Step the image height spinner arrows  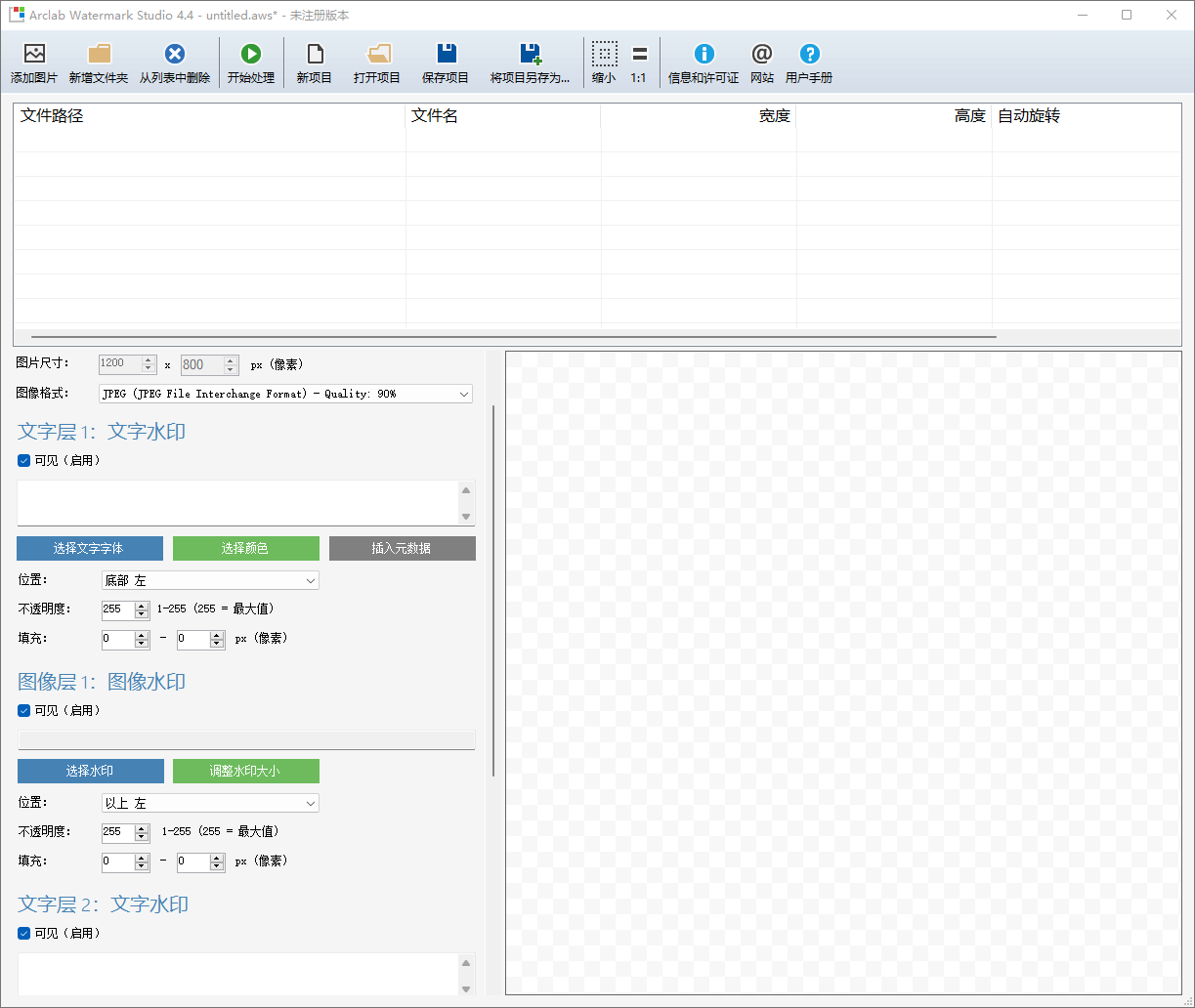232,364
